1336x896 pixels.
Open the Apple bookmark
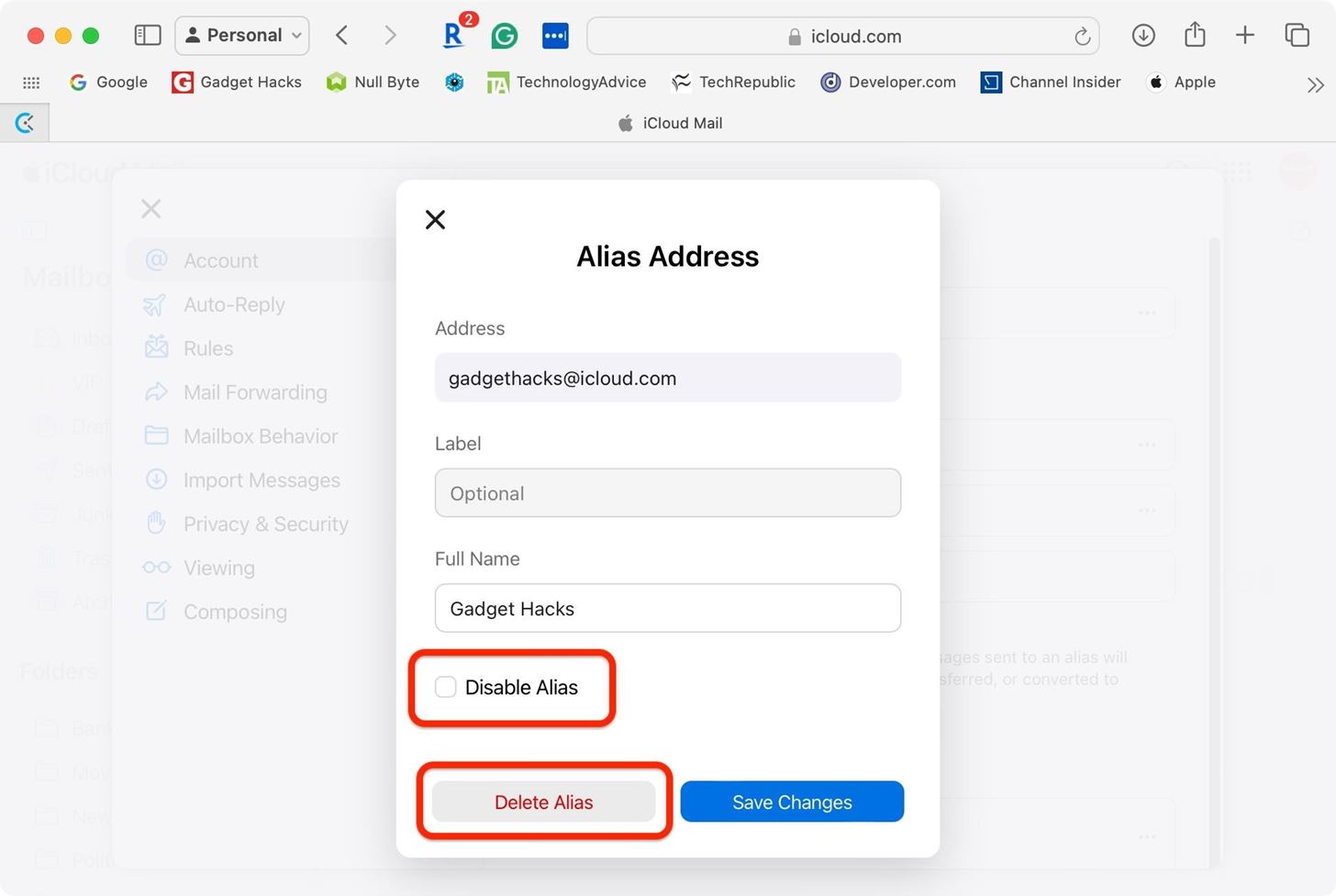pyautogui.click(x=1181, y=82)
